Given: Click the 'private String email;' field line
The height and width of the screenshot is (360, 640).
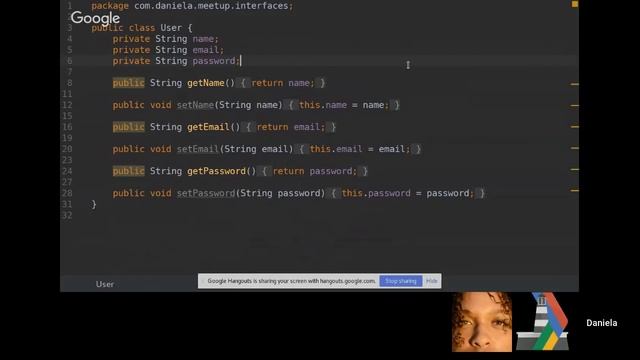Looking at the screenshot, I should click(168, 50).
